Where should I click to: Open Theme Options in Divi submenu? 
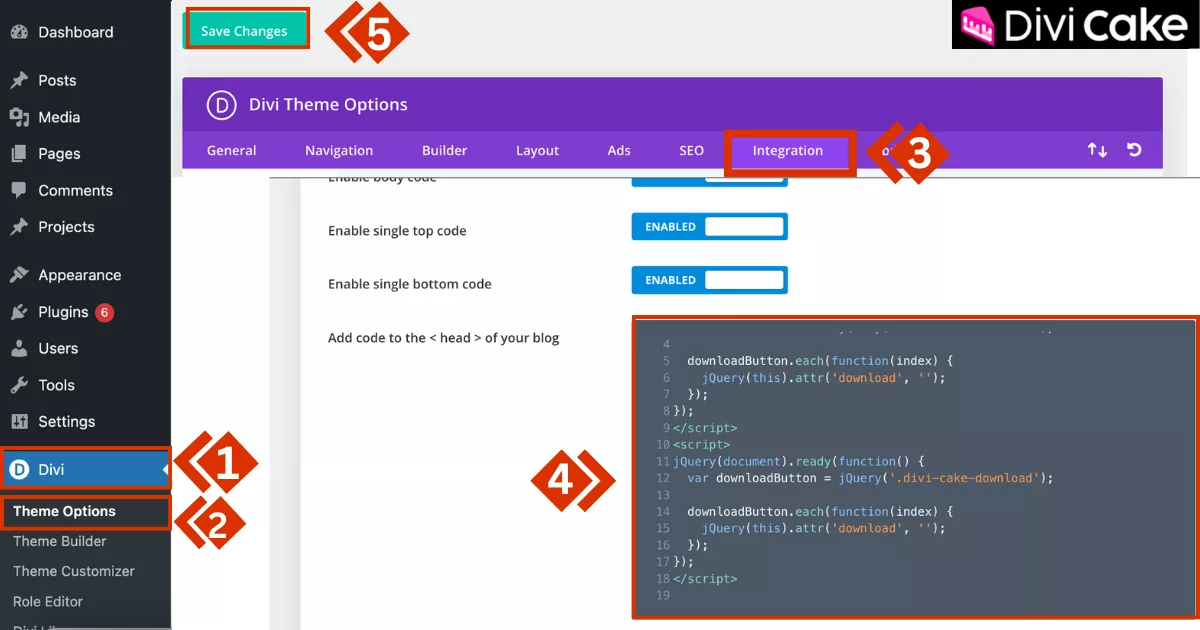(x=64, y=511)
